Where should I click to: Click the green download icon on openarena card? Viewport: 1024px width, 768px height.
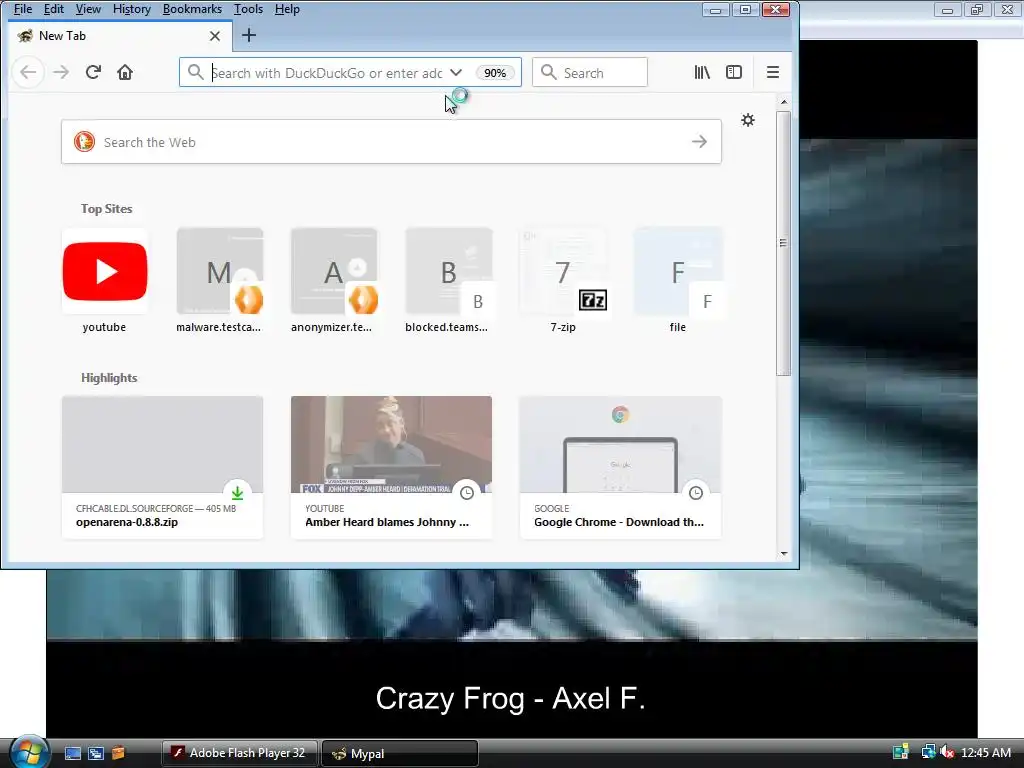tap(237, 493)
